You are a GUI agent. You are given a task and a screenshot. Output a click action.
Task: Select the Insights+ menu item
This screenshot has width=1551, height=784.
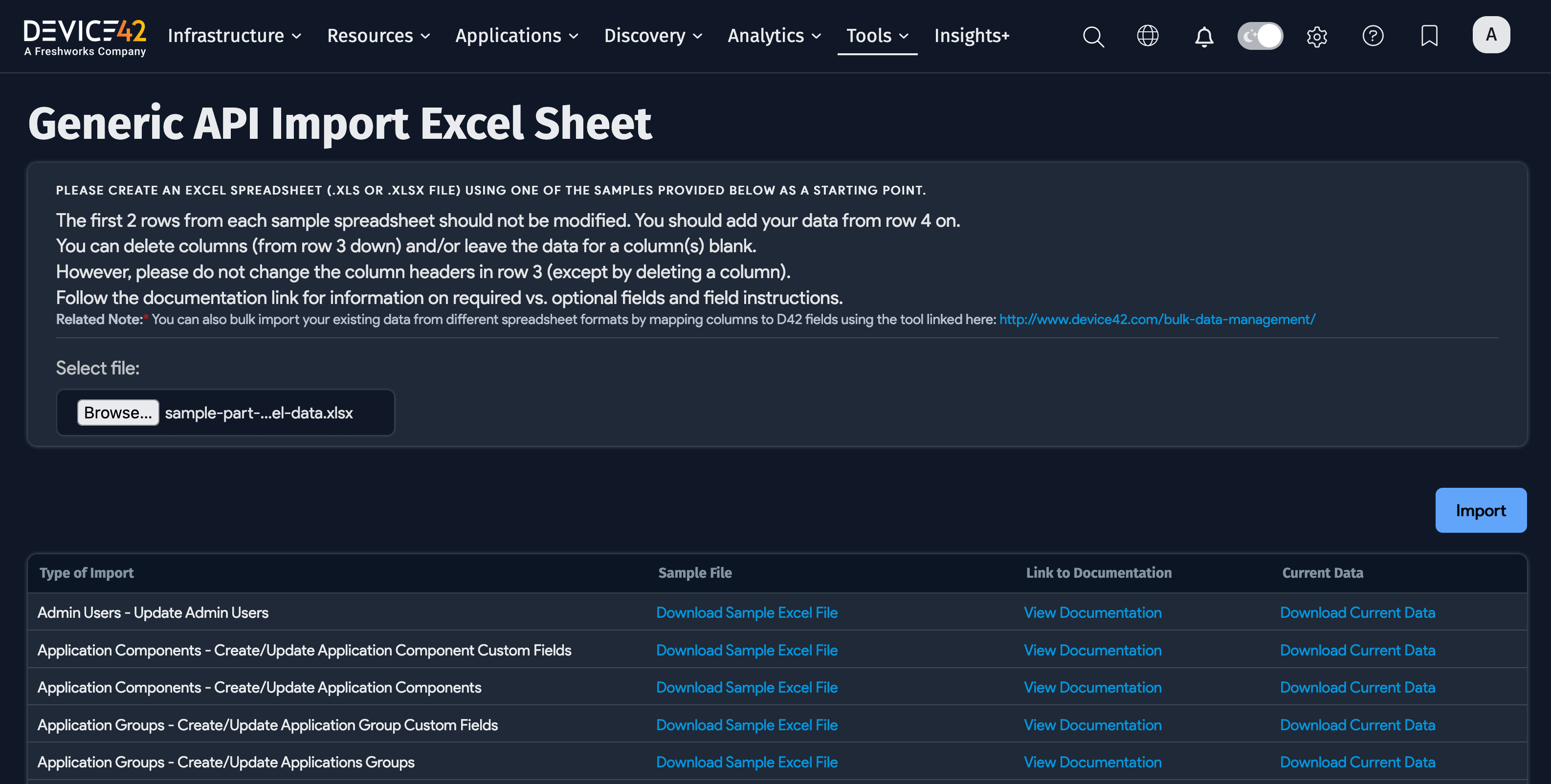pos(972,36)
